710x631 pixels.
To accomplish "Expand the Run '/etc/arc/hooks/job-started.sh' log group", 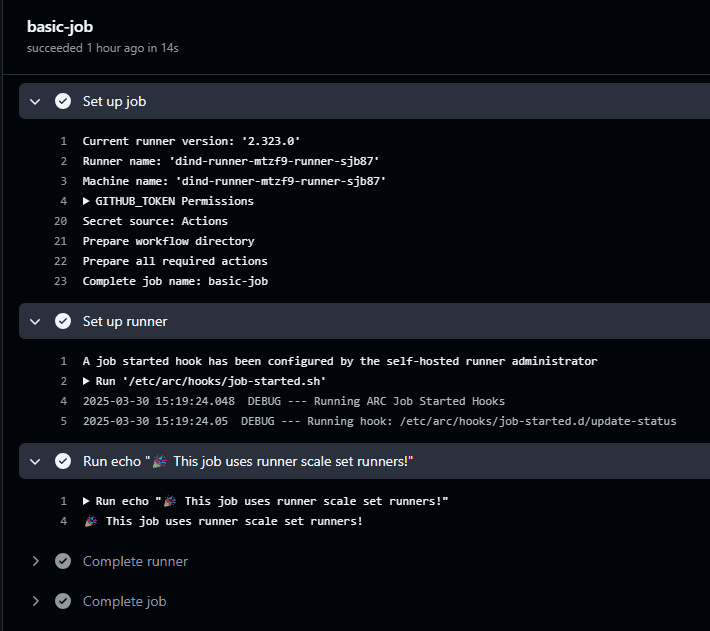I will (x=86, y=381).
